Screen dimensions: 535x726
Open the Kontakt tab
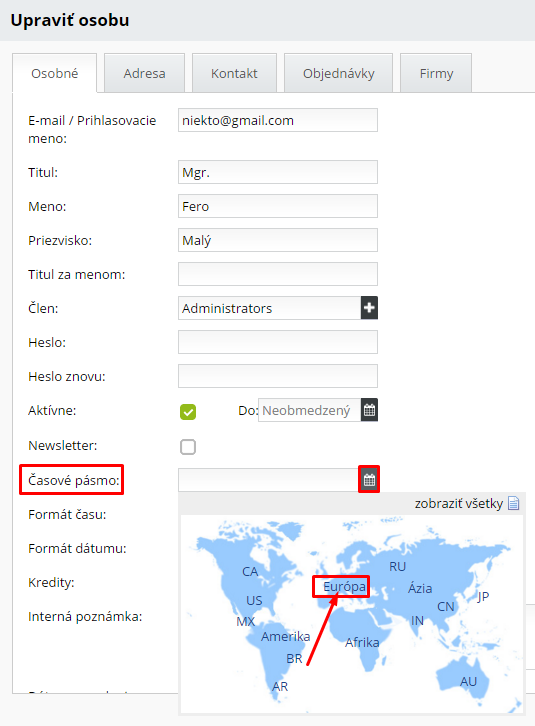point(234,74)
